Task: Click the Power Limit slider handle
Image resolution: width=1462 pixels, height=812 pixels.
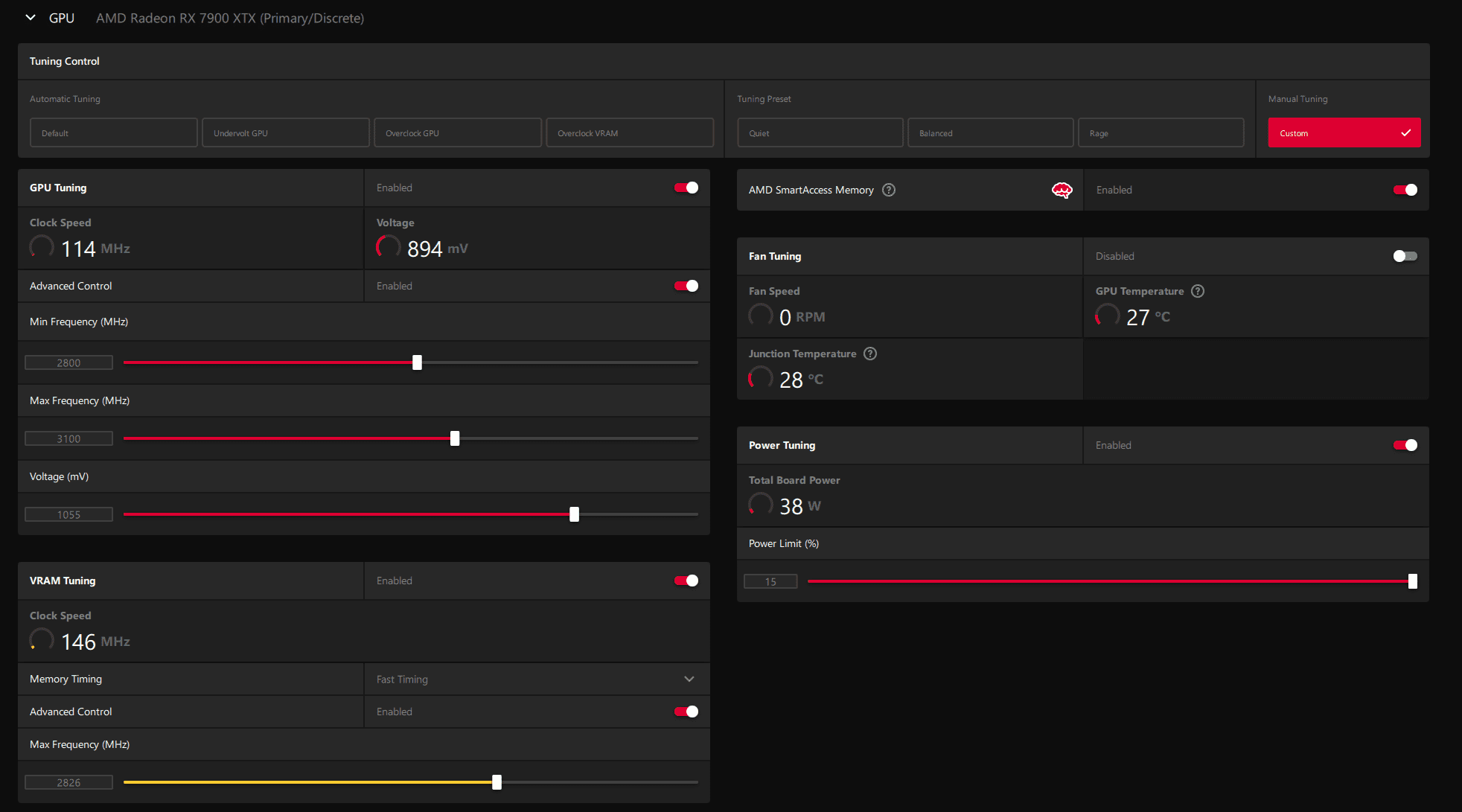Action: [x=1412, y=581]
